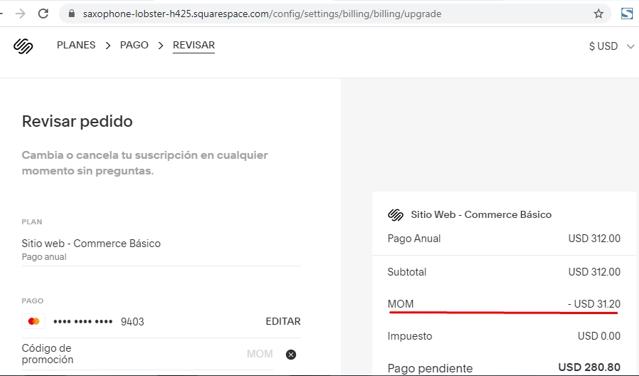The width and height of the screenshot is (639, 376).
Task: Click summary title 'Sitio Web - Commerce Básico'
Action: 481,214
